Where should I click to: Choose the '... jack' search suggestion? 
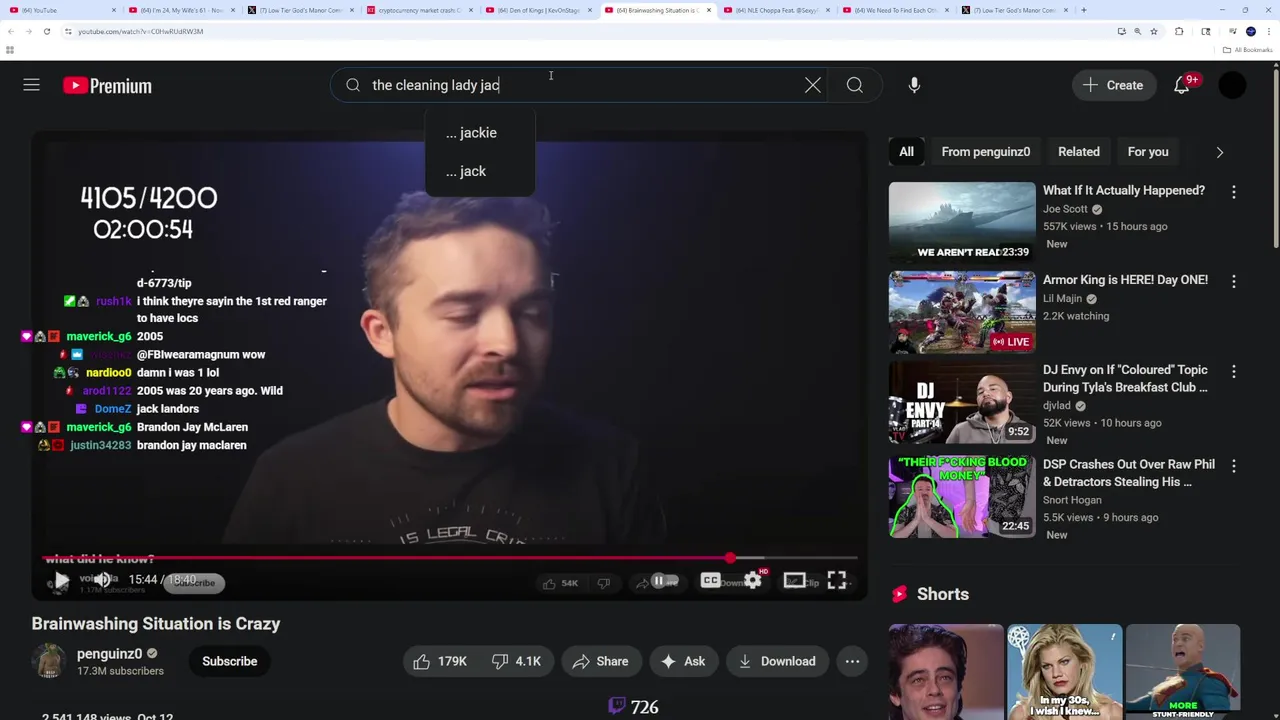[480, 171]
